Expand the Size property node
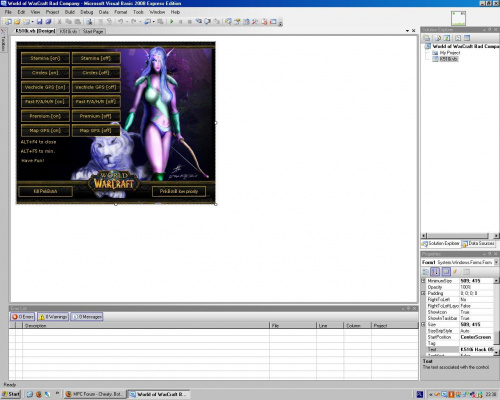The image size is (500, 400). 423,324
